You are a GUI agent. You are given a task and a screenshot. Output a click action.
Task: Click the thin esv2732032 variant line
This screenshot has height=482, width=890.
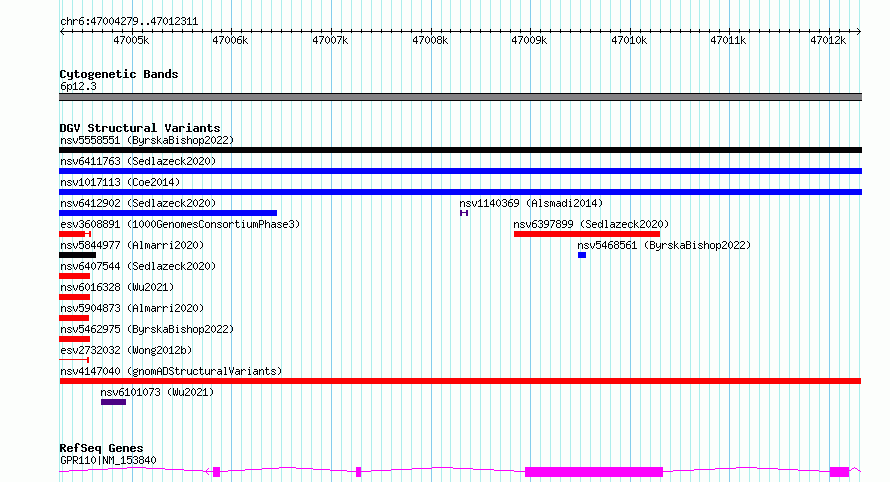pos(74,360)
